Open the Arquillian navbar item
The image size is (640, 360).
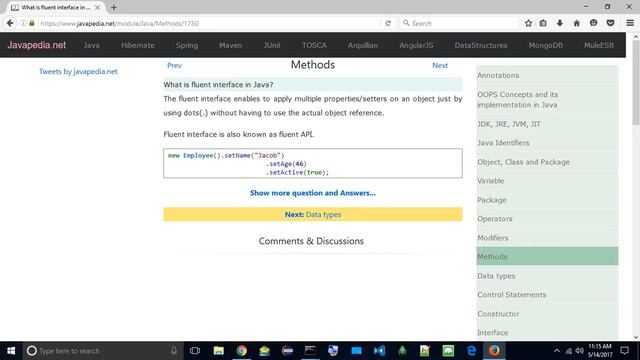[x=363, y=45]
